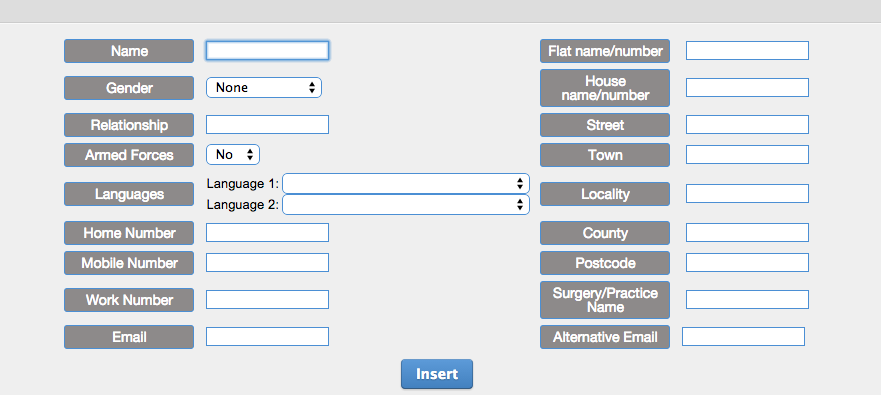The image size is (881, 395).
Task: Open the Armed Forces dropdown
Action: pyautogui.click(x=233, y=155)
